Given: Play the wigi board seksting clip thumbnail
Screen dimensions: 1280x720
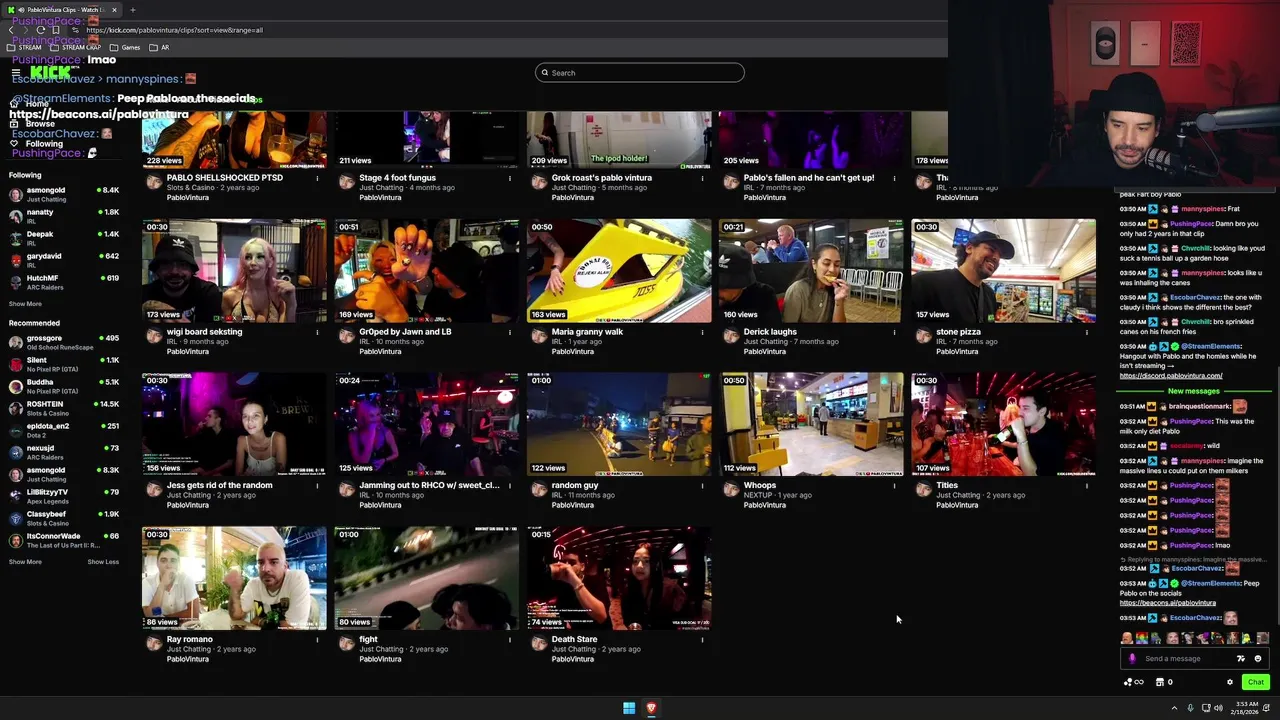Looking at the screenshot, I should [x=234, y=270].
